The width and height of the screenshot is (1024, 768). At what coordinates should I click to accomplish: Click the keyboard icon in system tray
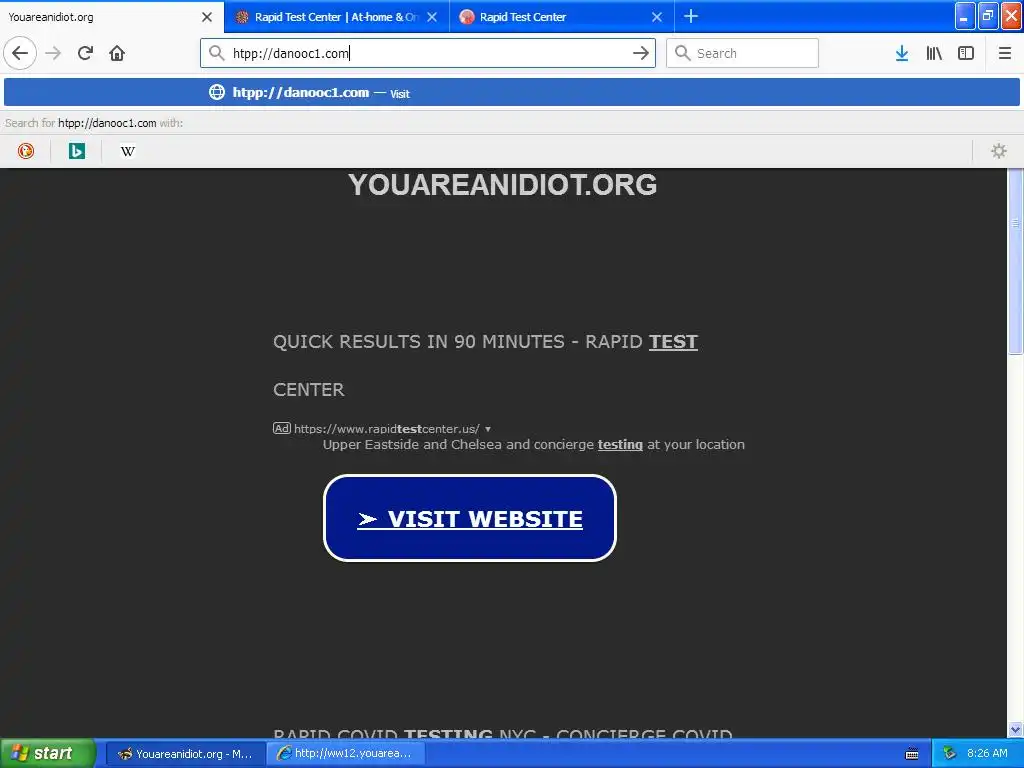tap(912, 754)
